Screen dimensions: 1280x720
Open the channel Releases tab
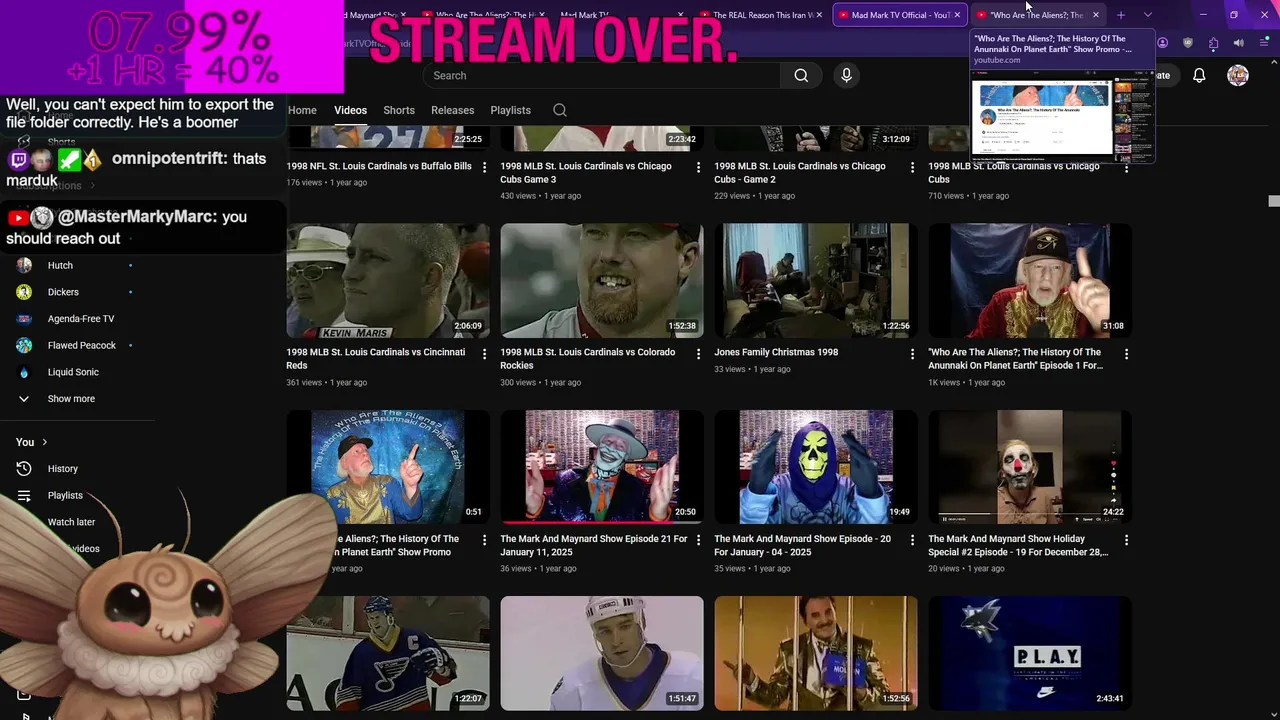click(x=452, y=110)
